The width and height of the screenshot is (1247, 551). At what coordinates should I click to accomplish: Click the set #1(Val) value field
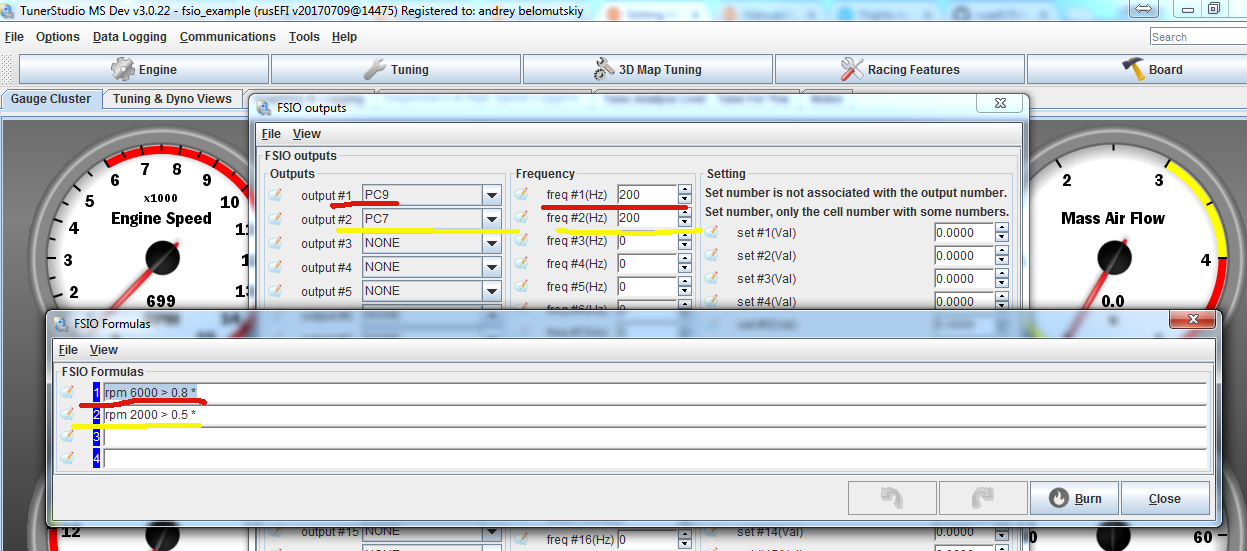pyautogui.click(x=963, y=232)
